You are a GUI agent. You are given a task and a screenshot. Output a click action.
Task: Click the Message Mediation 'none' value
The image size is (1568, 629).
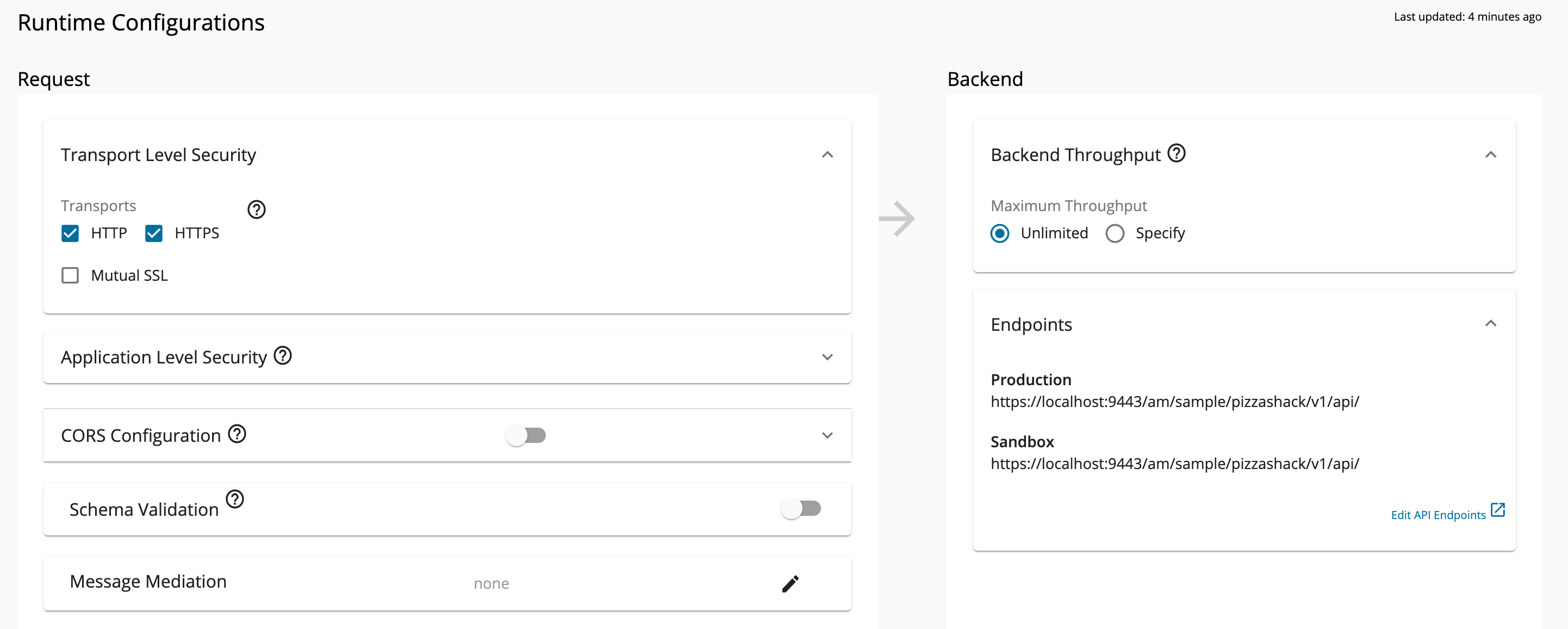(491, 583)
